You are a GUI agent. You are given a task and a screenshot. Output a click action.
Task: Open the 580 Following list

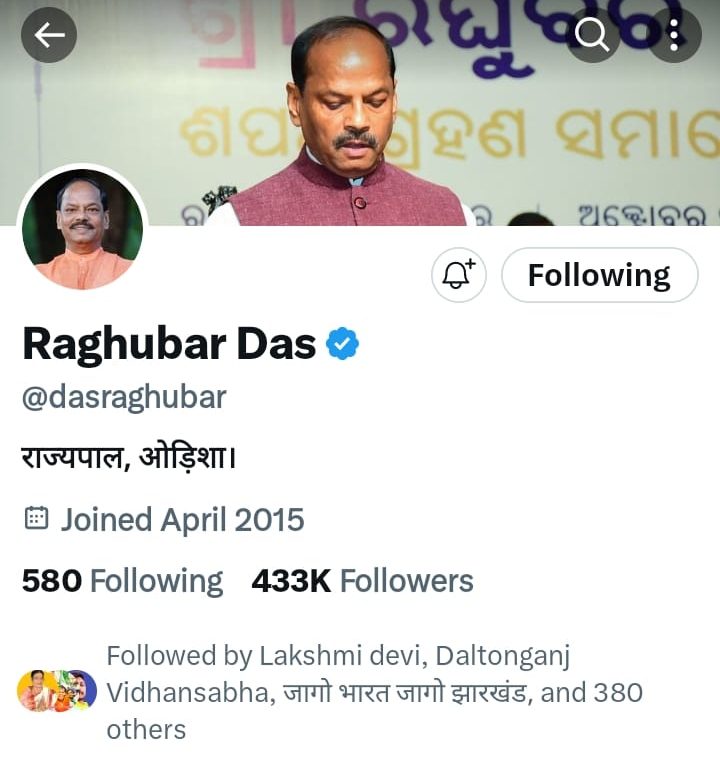click(x=122, y=581)
